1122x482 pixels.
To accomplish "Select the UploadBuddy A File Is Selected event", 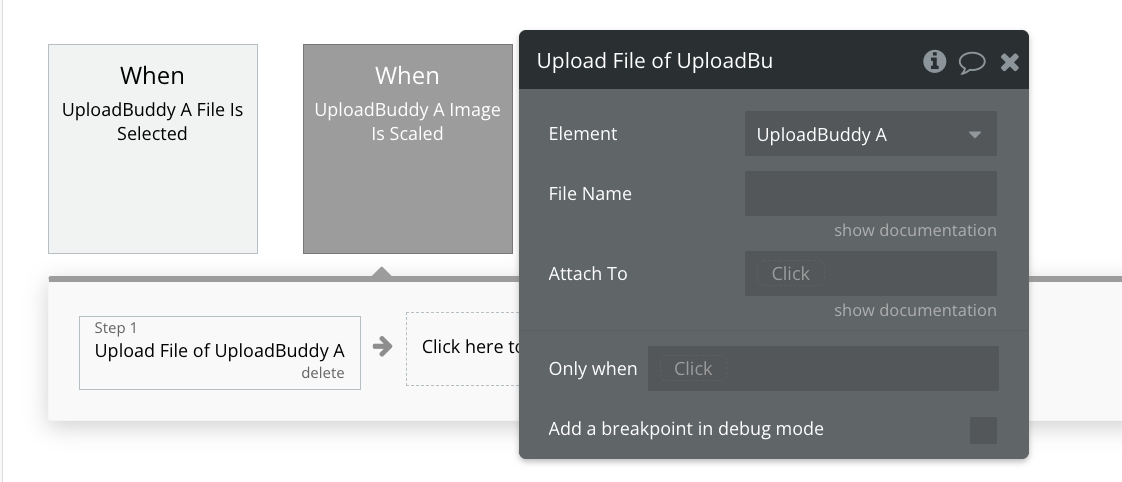I will [152, 149].
